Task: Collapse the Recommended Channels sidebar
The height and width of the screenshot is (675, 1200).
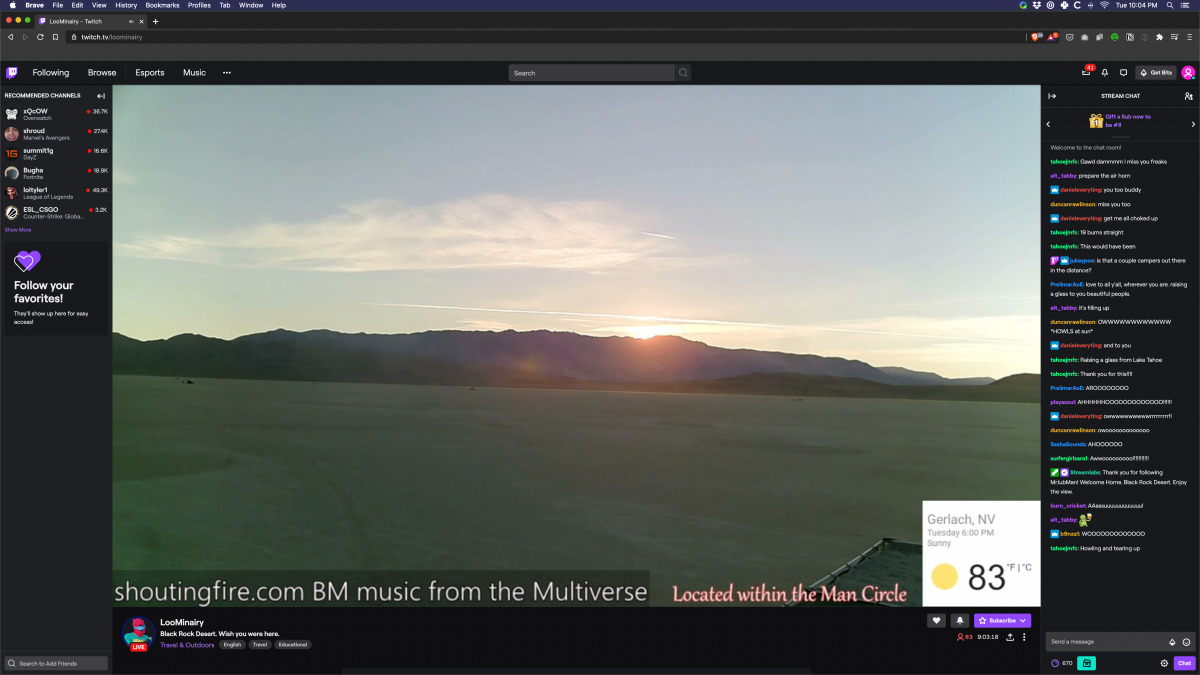Action: tap(101, 96)
